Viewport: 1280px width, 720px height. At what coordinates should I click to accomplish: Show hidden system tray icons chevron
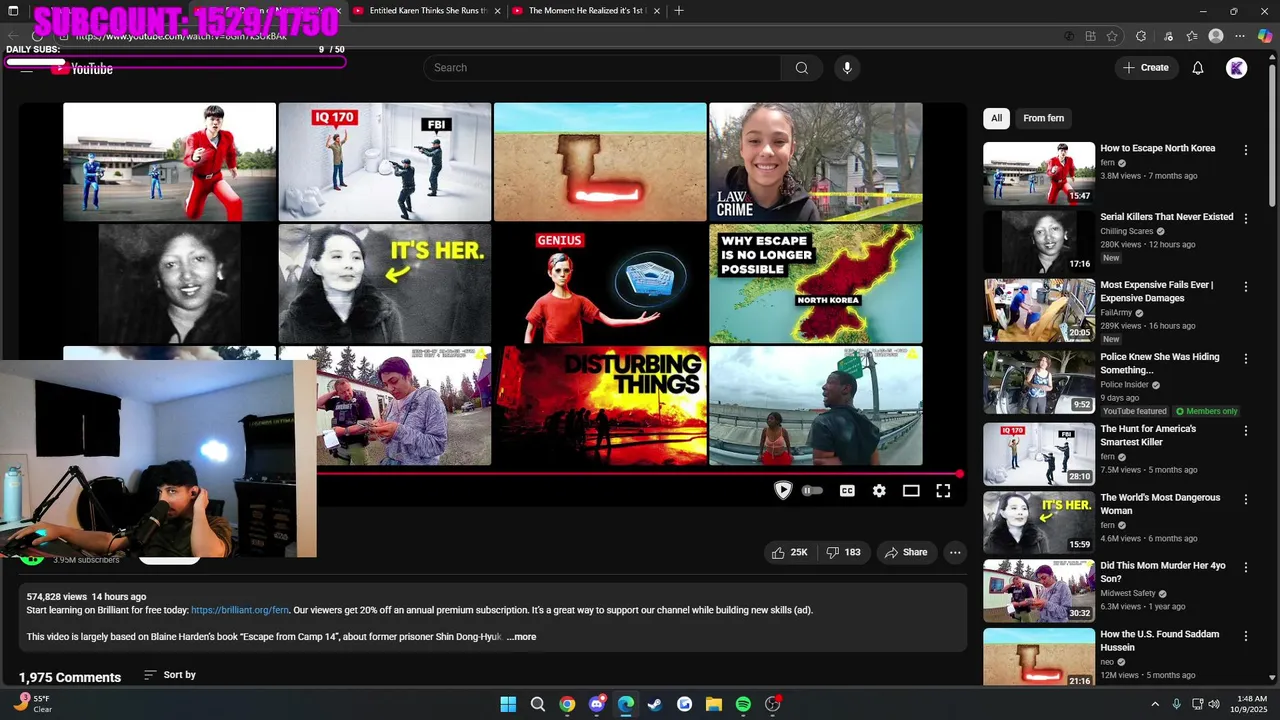click(x=1155, y=704)
